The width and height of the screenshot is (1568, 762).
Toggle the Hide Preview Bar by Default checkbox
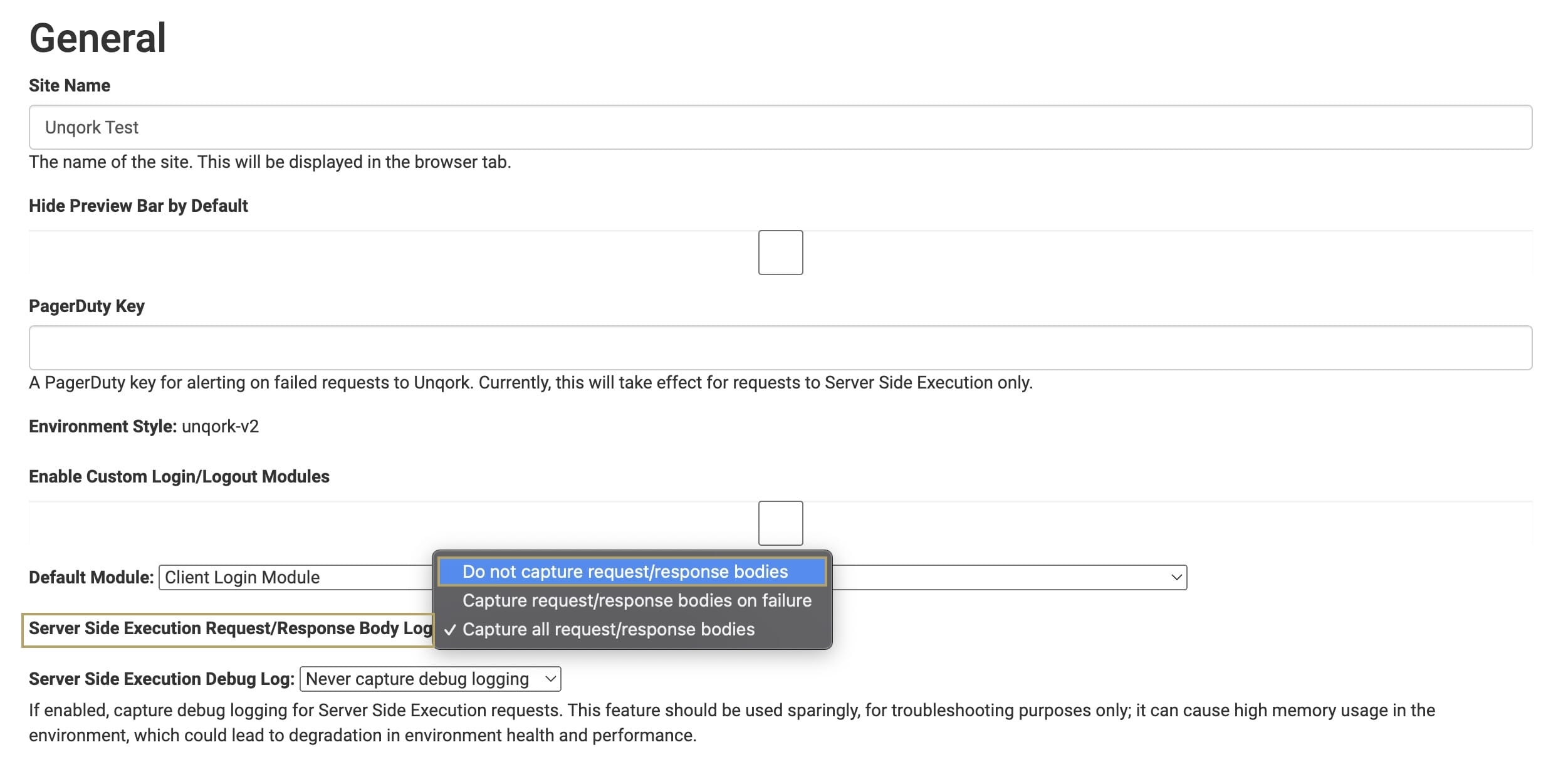click(x=780, y=253)
